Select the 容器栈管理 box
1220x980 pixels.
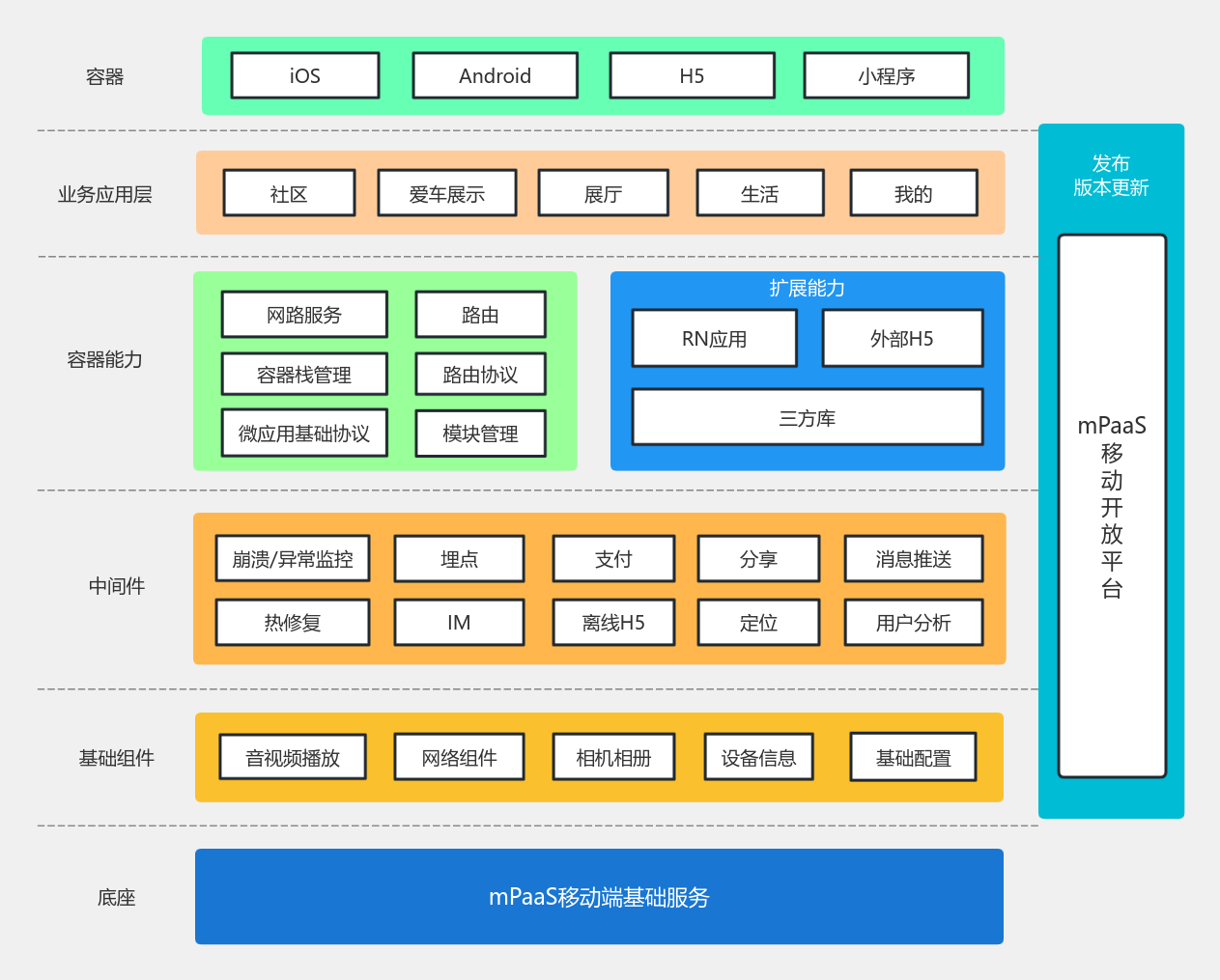[304, 375]
